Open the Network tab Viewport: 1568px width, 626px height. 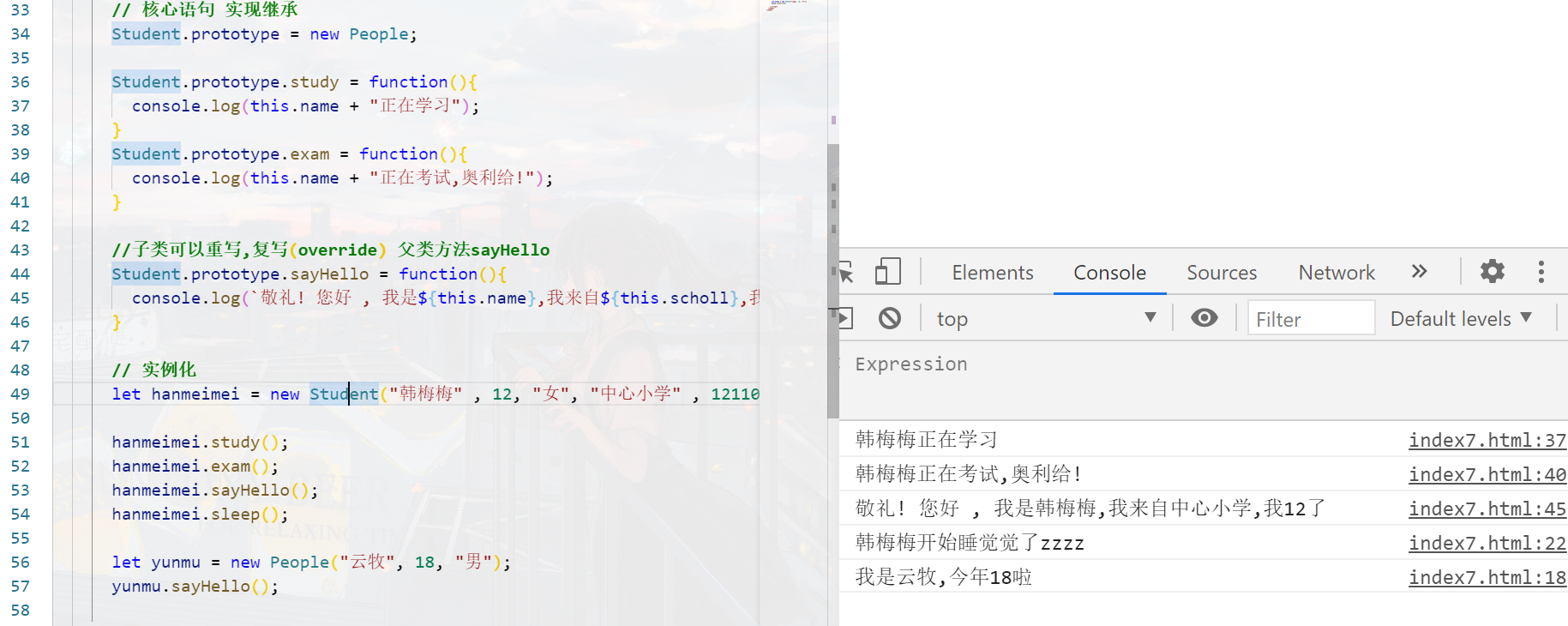[x=1336, y=273]
